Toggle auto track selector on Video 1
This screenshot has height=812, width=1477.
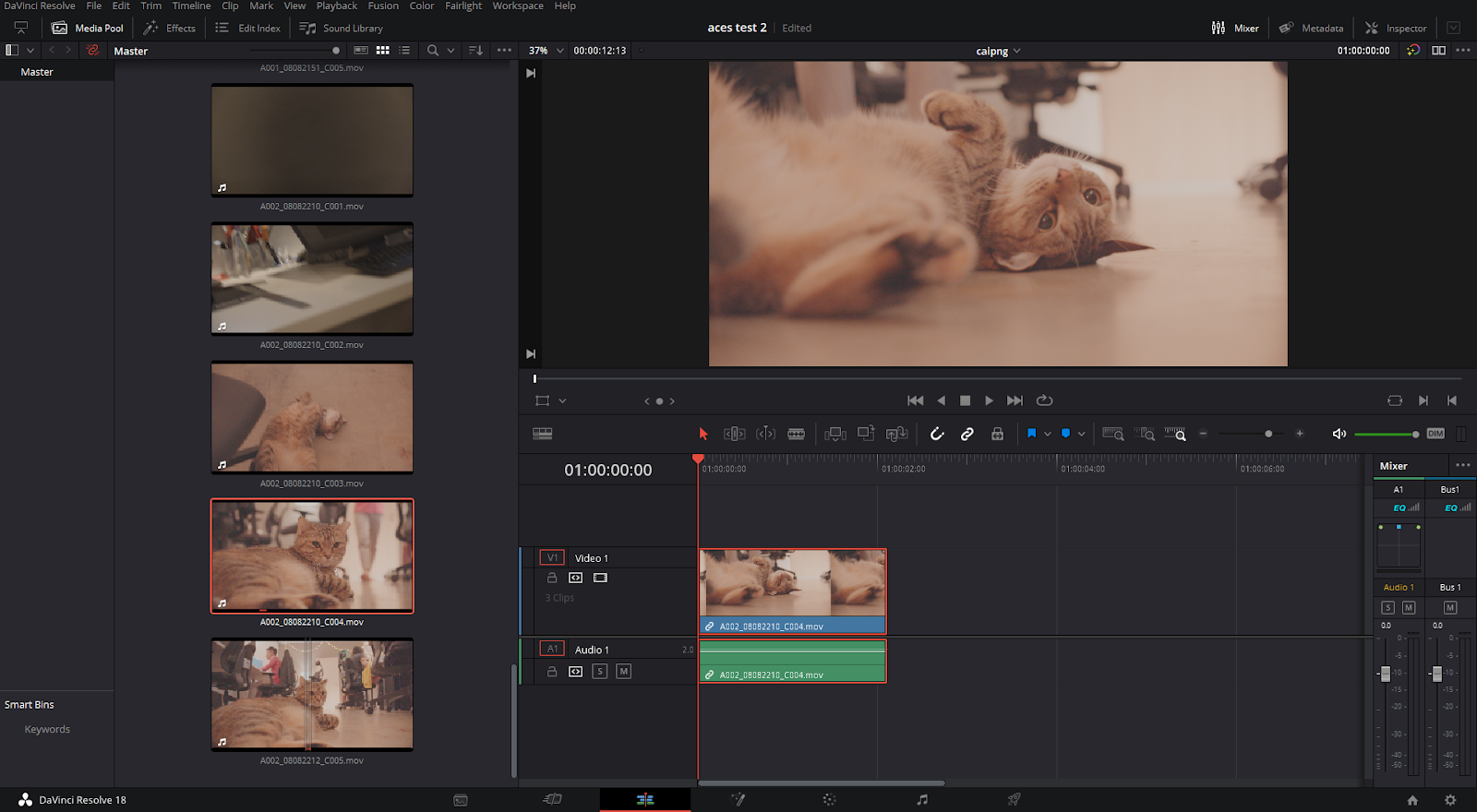pos(576,578)
